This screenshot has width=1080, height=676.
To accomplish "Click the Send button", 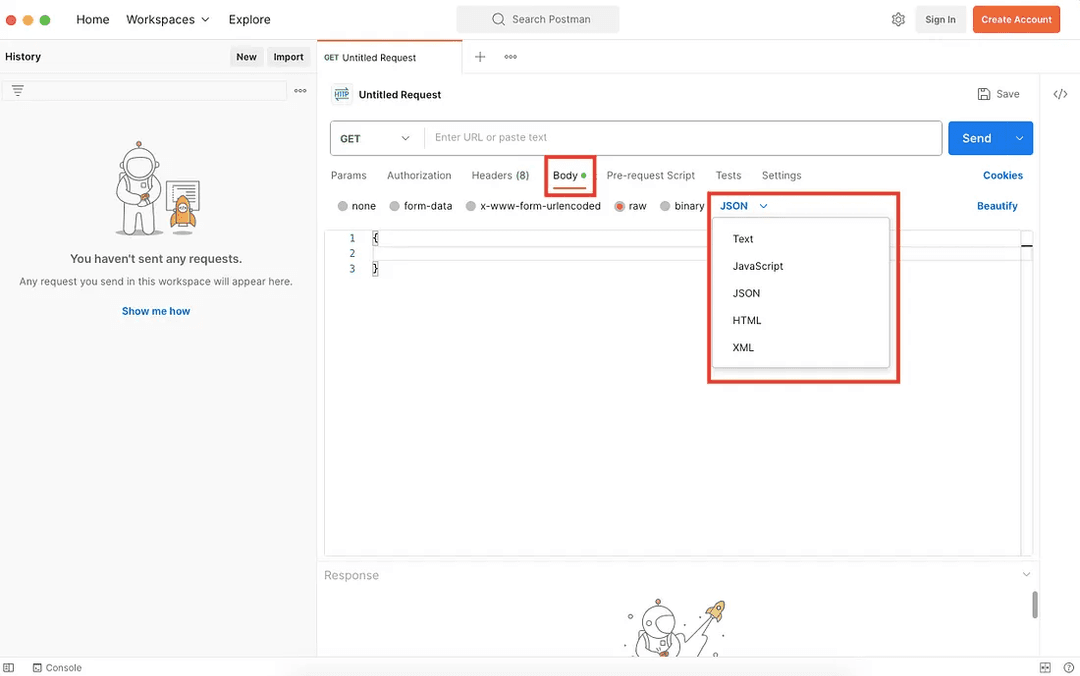I will (977, 139).
